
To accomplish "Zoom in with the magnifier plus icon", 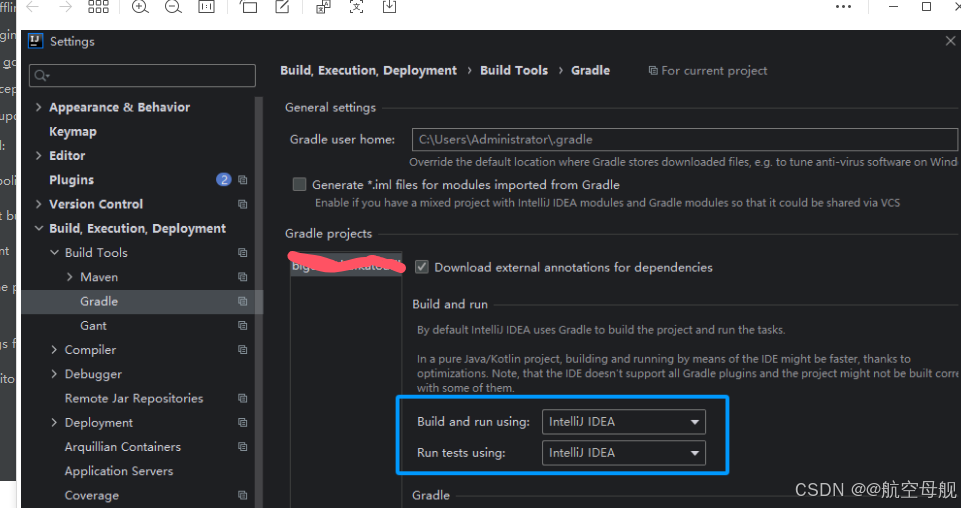I will 140,7.
